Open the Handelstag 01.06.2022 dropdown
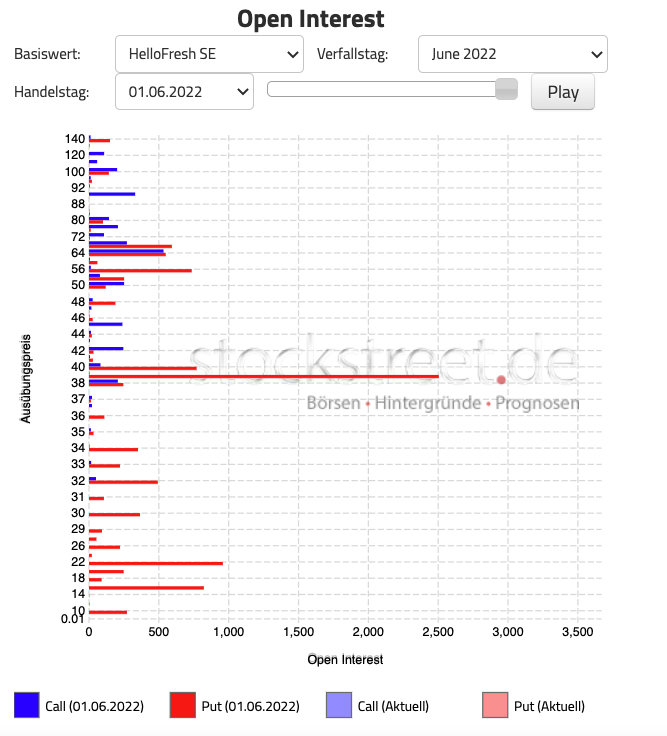This screenshot has height=736, width=667. pos(184,92)
